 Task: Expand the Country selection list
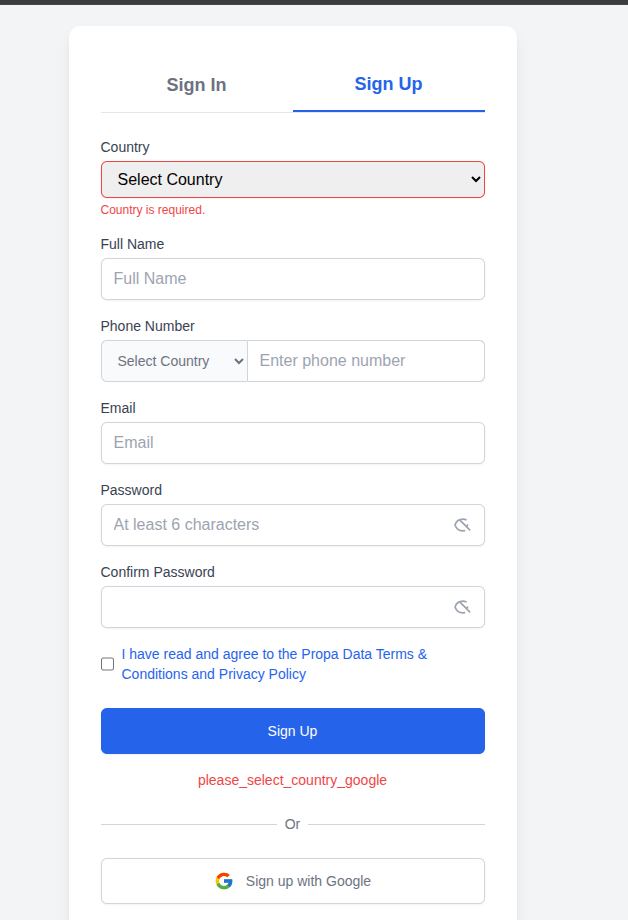(292, 179)
